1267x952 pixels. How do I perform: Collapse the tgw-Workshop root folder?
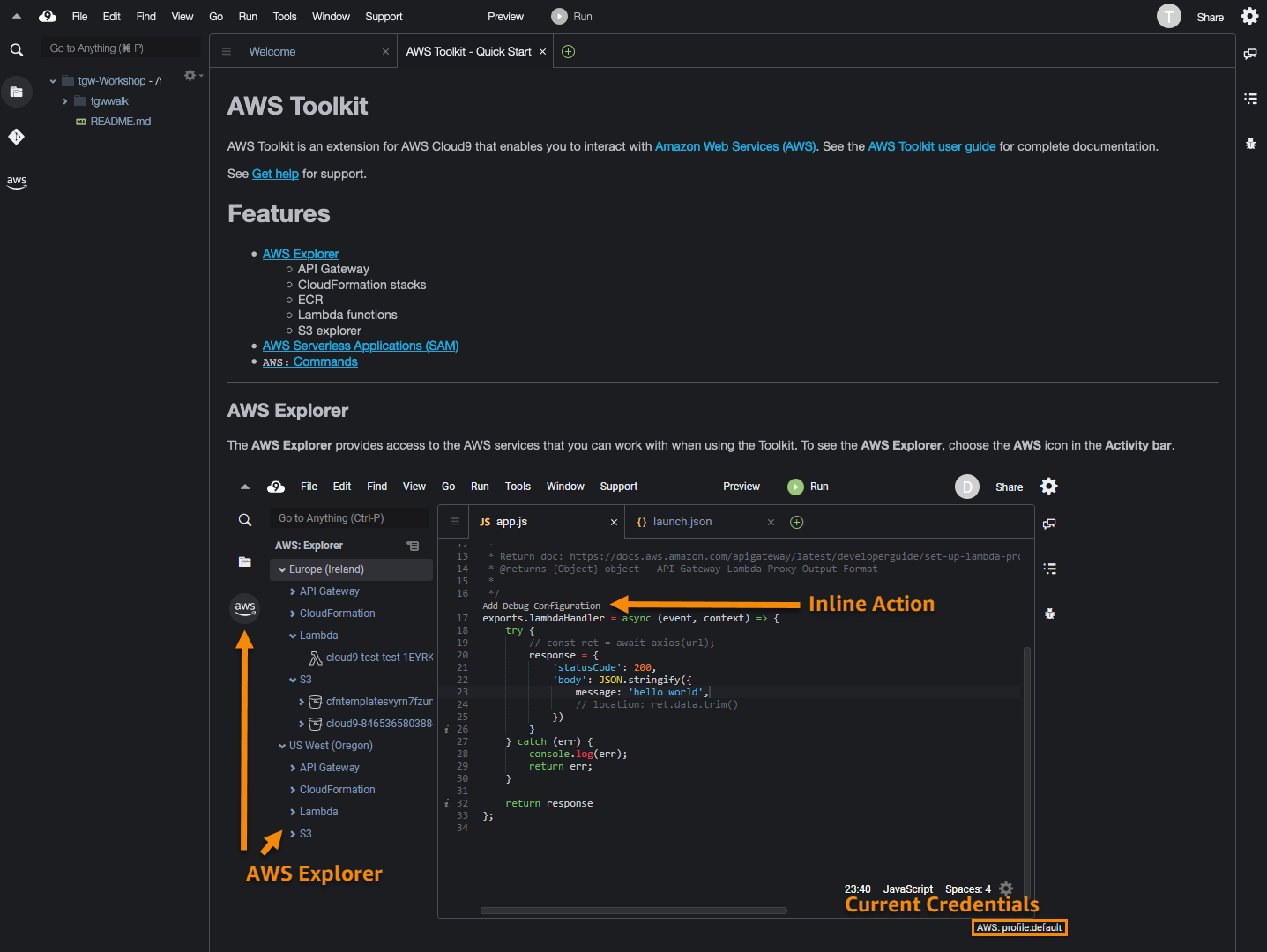[x=53, y=81]
